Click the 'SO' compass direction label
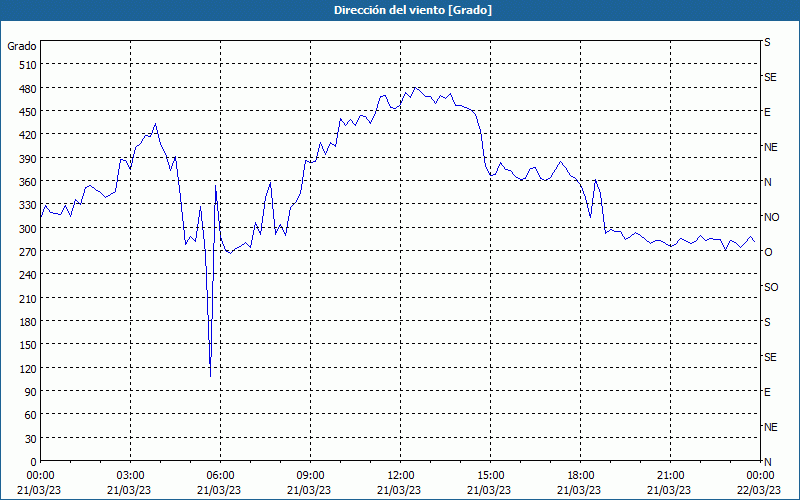Viewport: 800px width, 500px height. [771, 287]
